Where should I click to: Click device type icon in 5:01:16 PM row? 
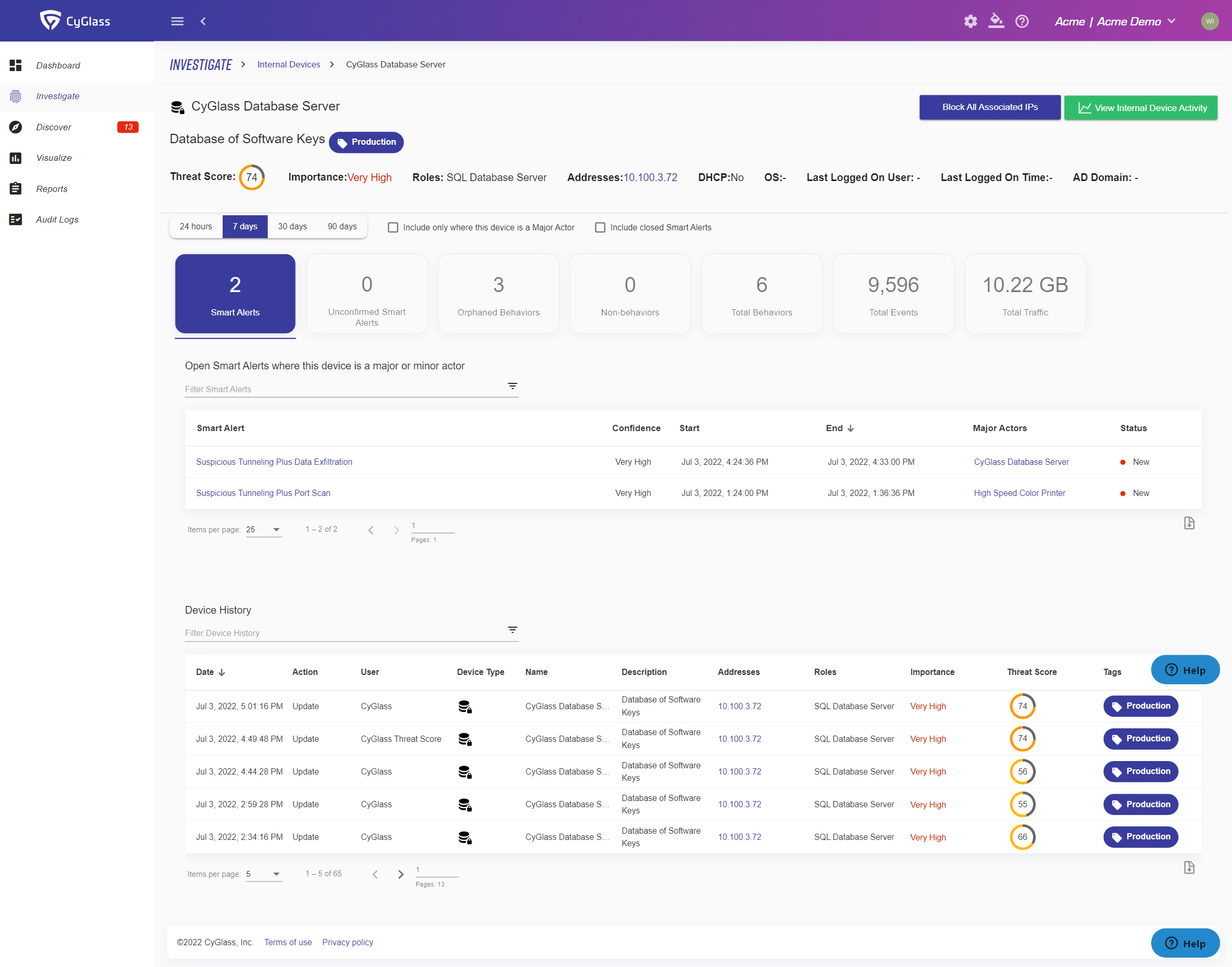[465, 707]
